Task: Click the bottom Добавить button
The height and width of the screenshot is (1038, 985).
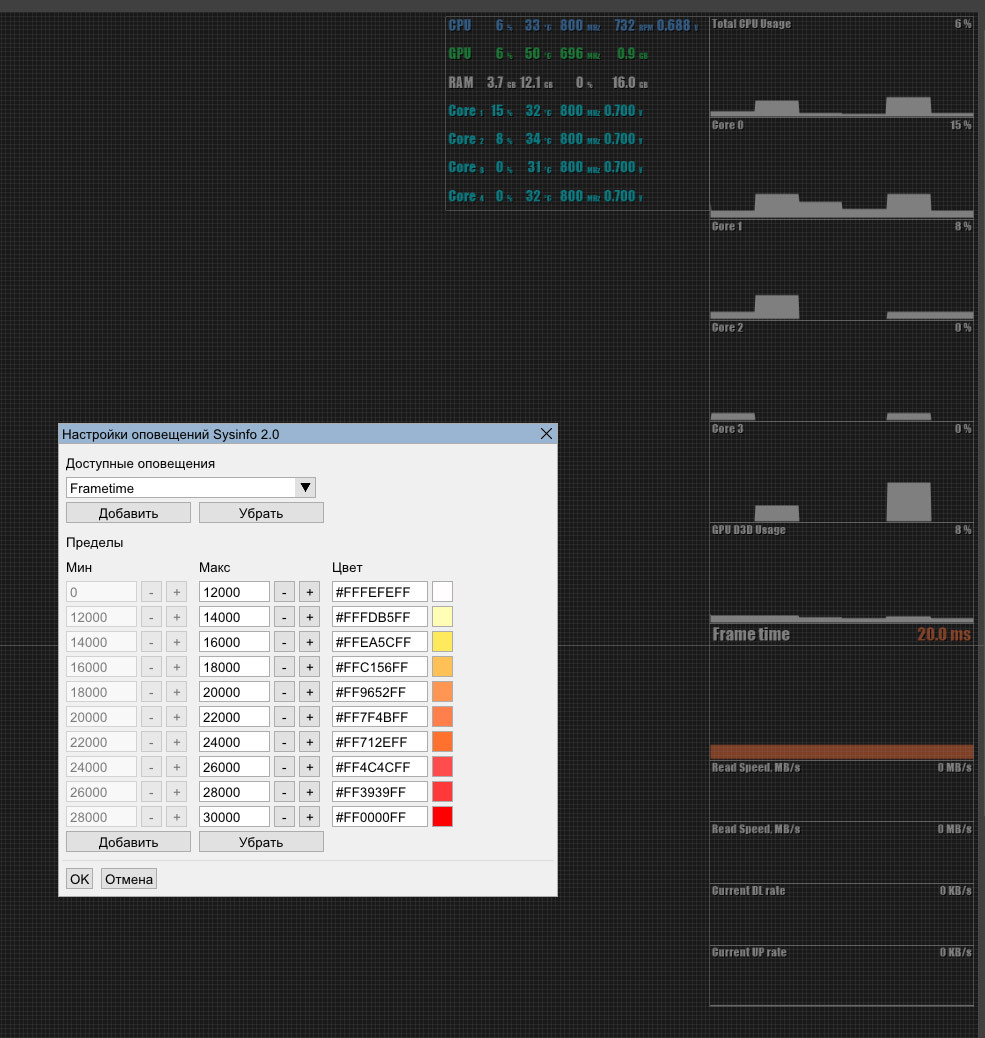Action: pos(128,842)
